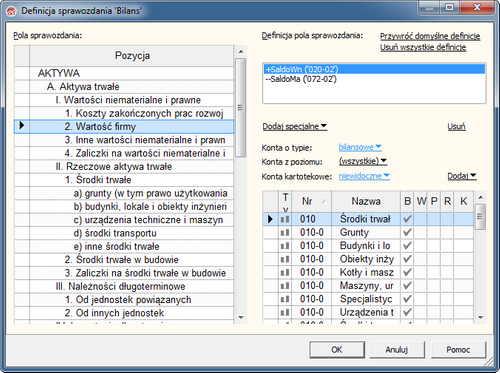This screenshot has width=500, height=373.
Task: Open the 'Dodaj specjalne' dropdown
Action: tap(295, 126)
